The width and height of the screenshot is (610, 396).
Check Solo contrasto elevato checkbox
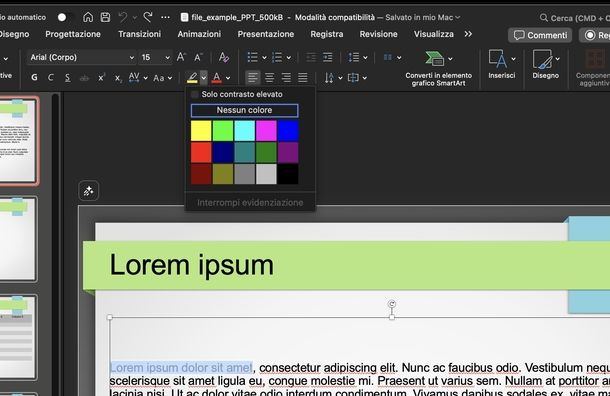[194, 94]
